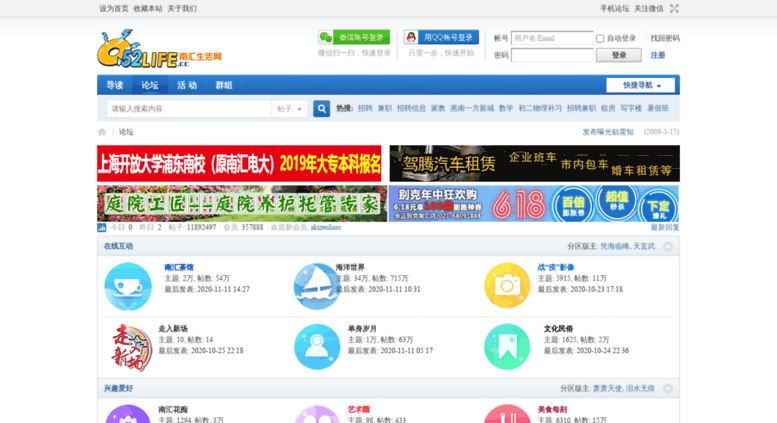Open the 艺术圈 forum icon
Viewport: 777px width, 423px height.
click(x=317, y=414)
